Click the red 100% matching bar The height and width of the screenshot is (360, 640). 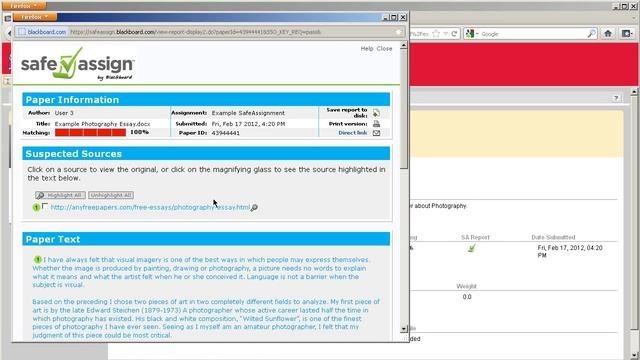90,133
